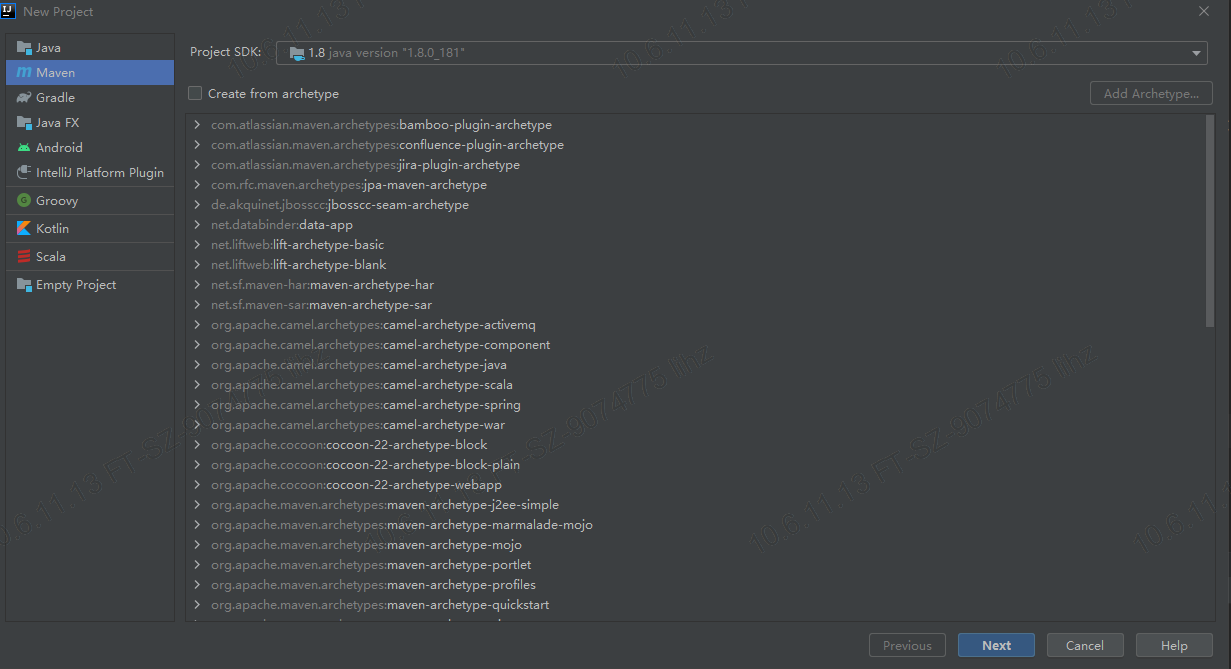This screenshot has width=1231, height=669.
Task: Open the Project SDK dropdown arrow
Action: (1196, 53)
